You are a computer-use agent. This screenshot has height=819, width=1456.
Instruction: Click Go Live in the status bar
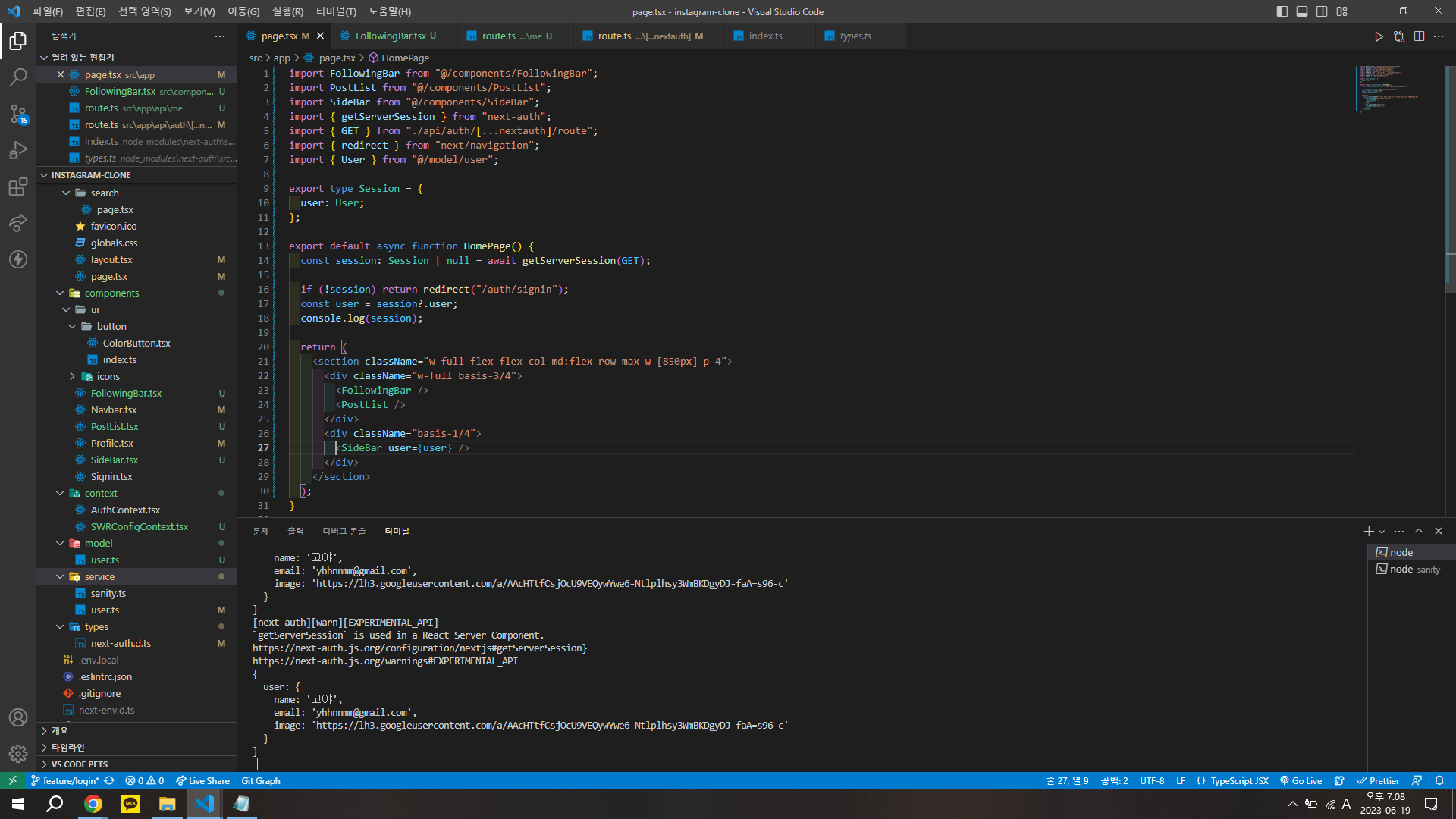click(x=1301, y=780)
